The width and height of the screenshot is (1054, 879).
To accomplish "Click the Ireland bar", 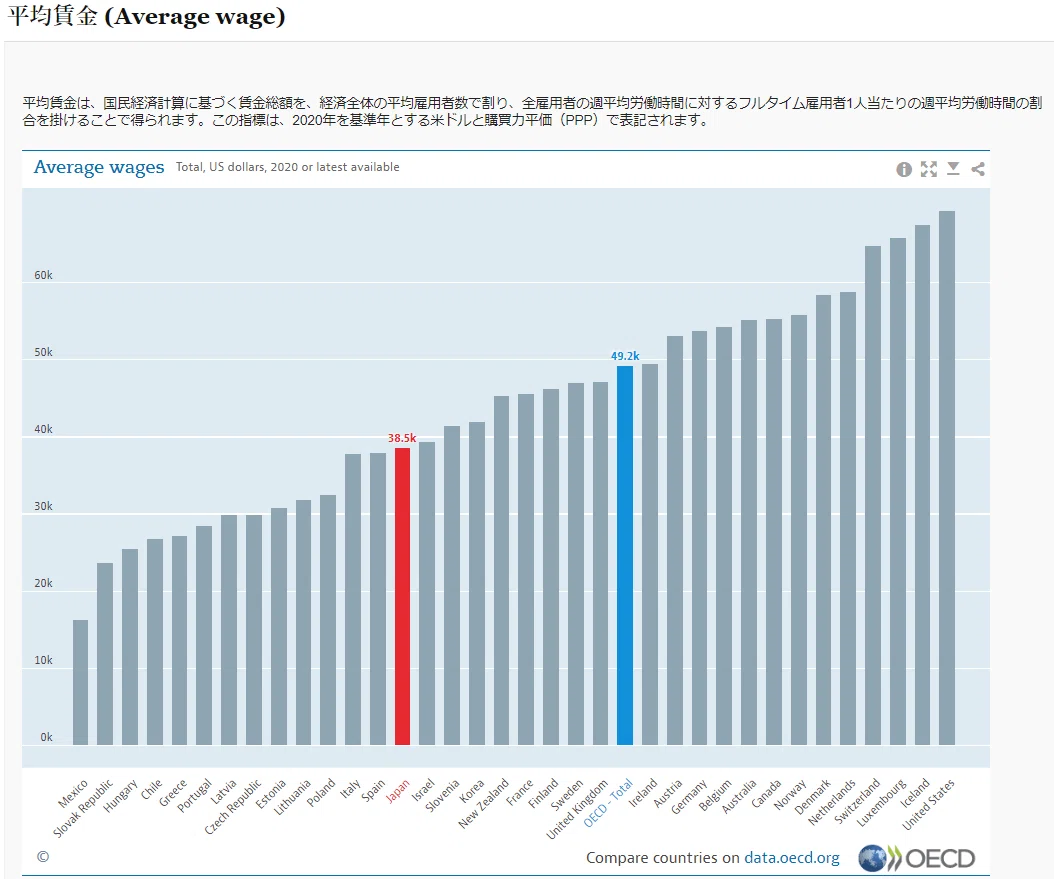I will (x=650, y=554).
